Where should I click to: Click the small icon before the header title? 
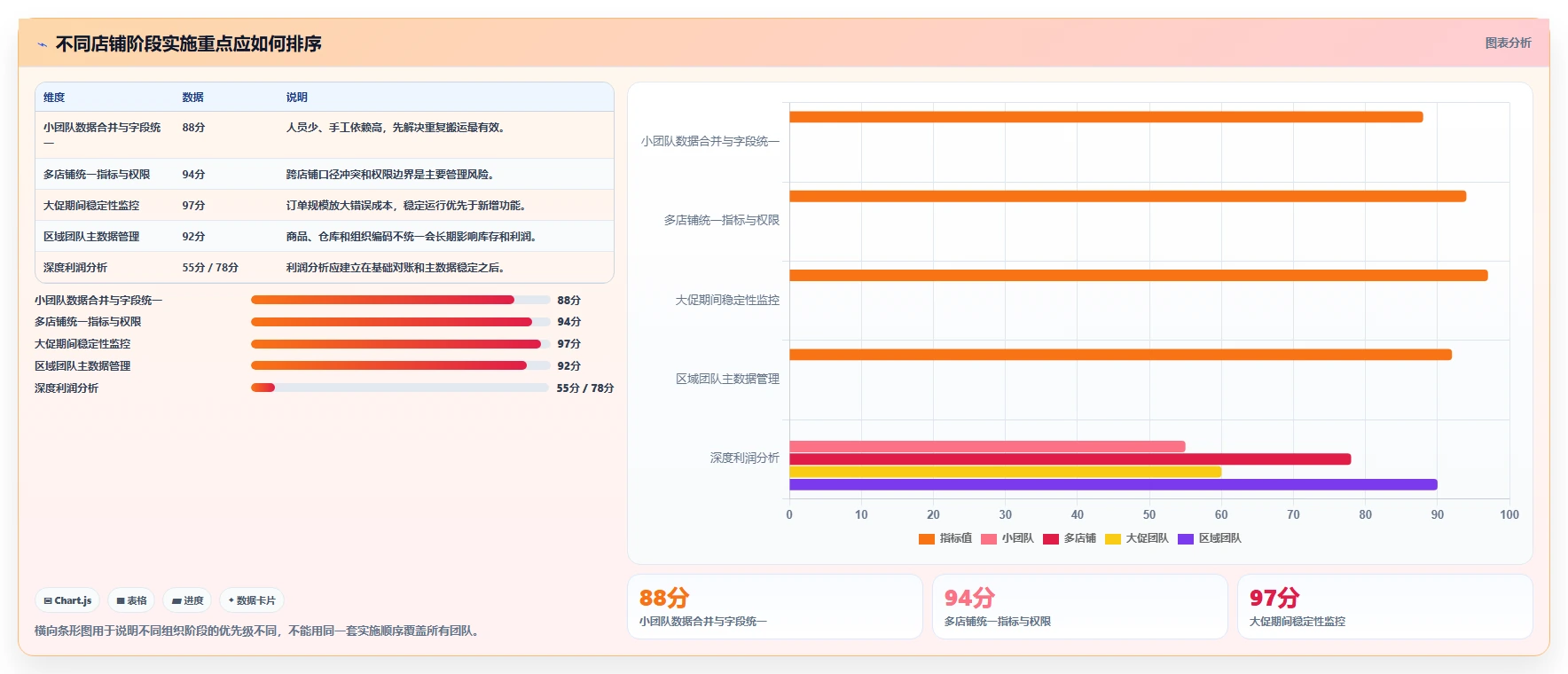click(42, 44)
